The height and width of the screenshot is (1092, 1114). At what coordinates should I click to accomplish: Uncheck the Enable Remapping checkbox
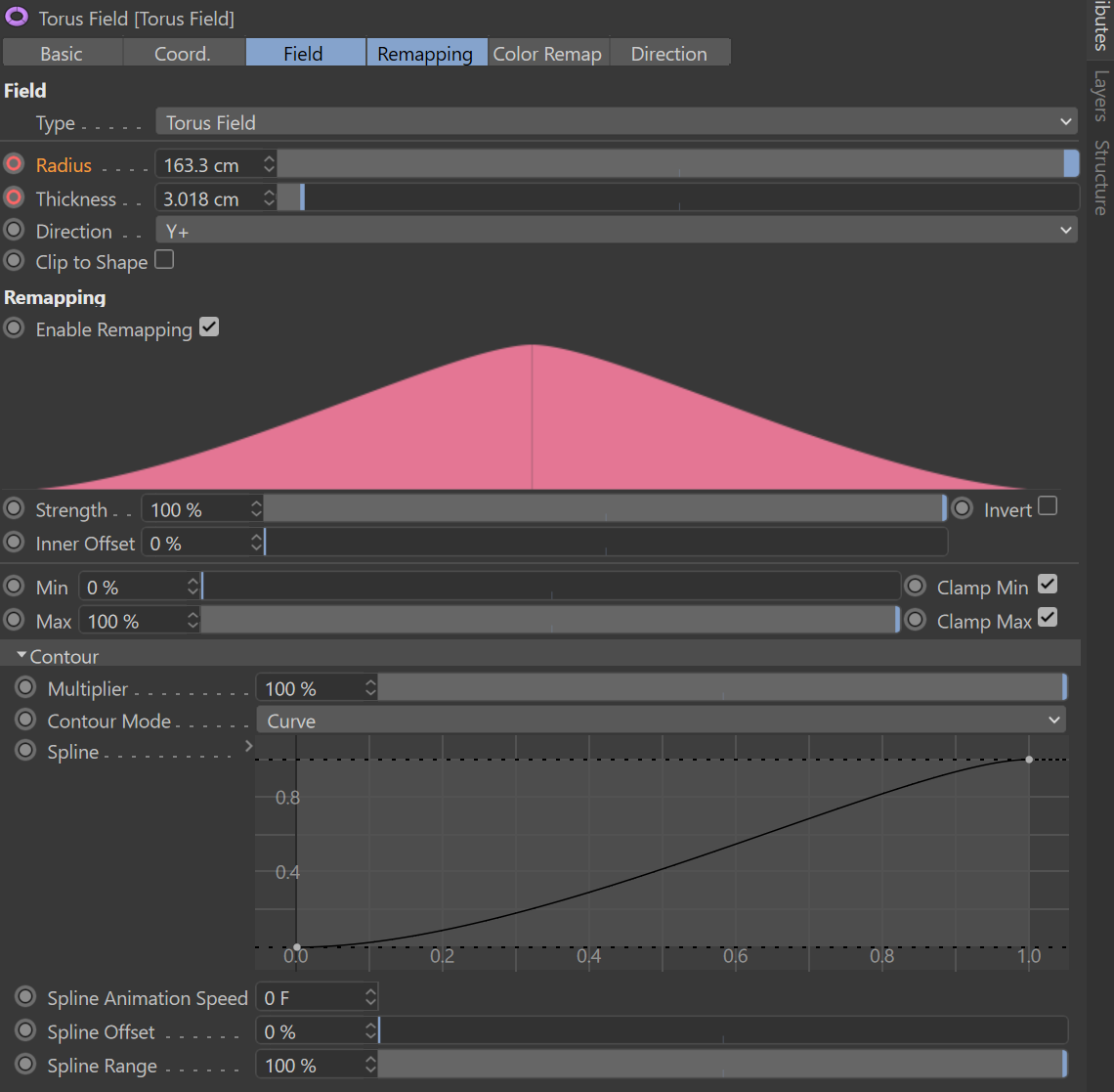209,328
